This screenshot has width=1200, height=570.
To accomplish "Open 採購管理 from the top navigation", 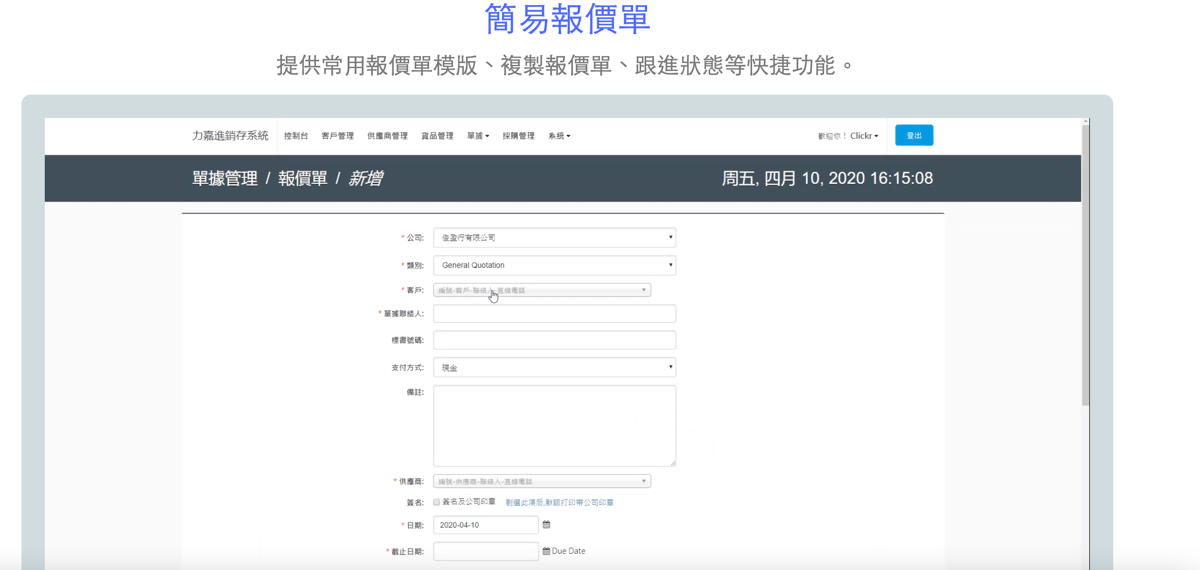I will tap(518, 136).
